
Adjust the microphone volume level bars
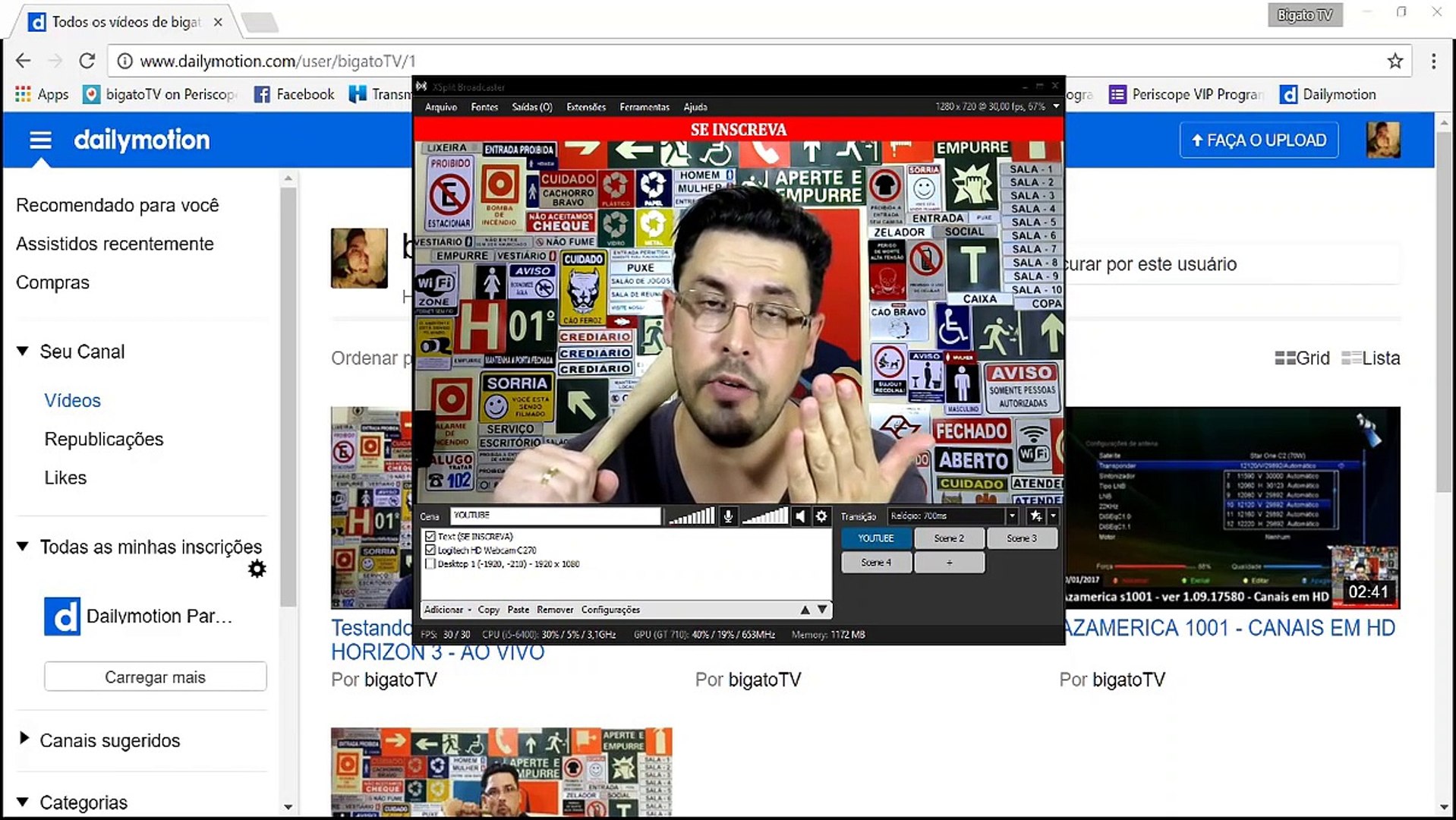click(x=691, y=516)
